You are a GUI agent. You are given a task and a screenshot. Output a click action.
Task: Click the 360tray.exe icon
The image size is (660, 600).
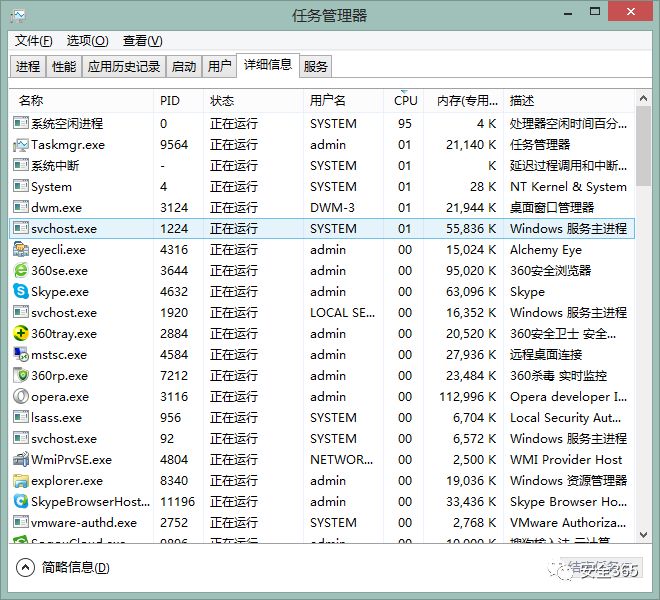click(x=21, y=333)
